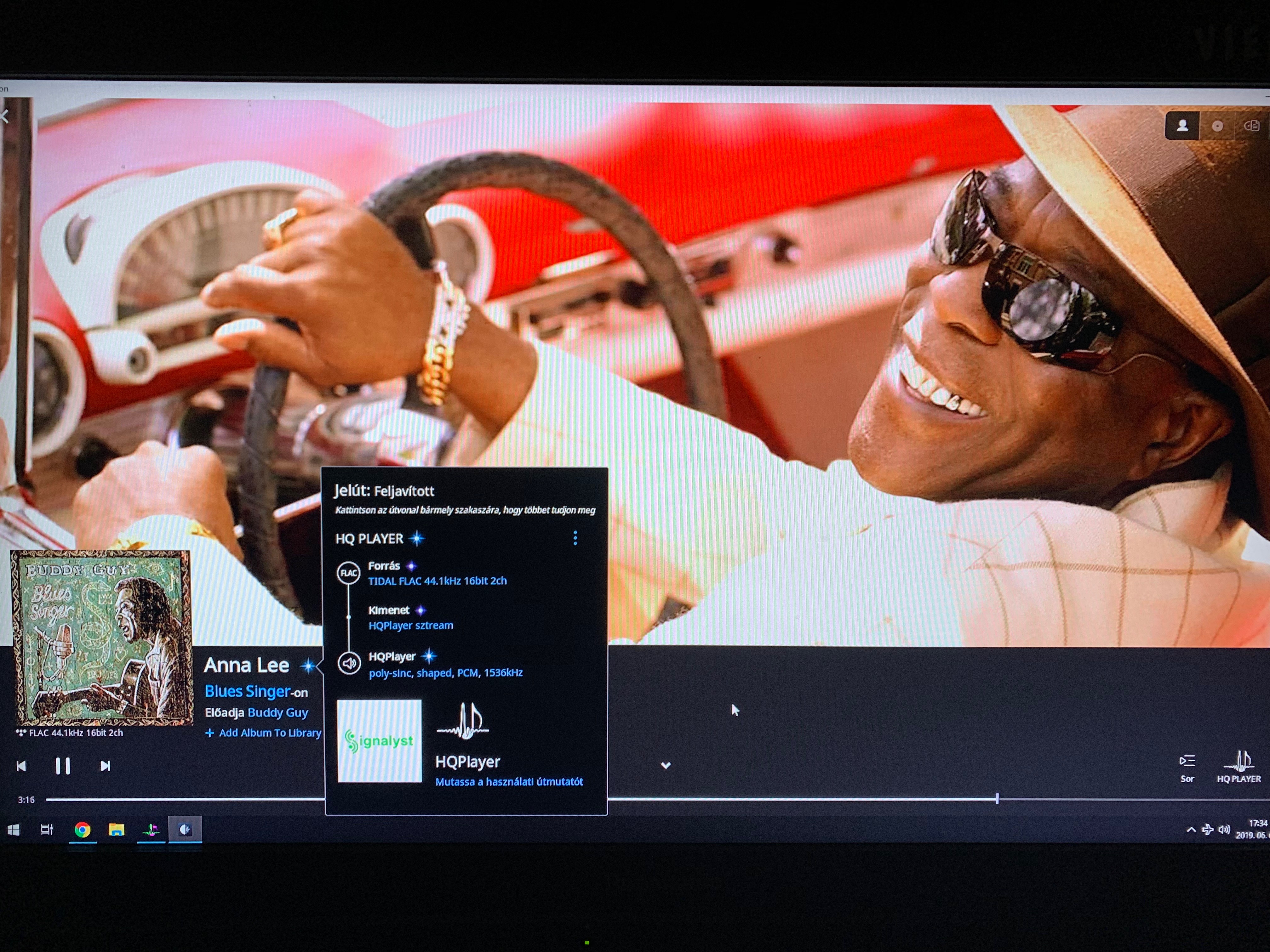Open Chrome from the taskbar
The width and height of the screenshot is (1270, 952).
coord(82,830)
